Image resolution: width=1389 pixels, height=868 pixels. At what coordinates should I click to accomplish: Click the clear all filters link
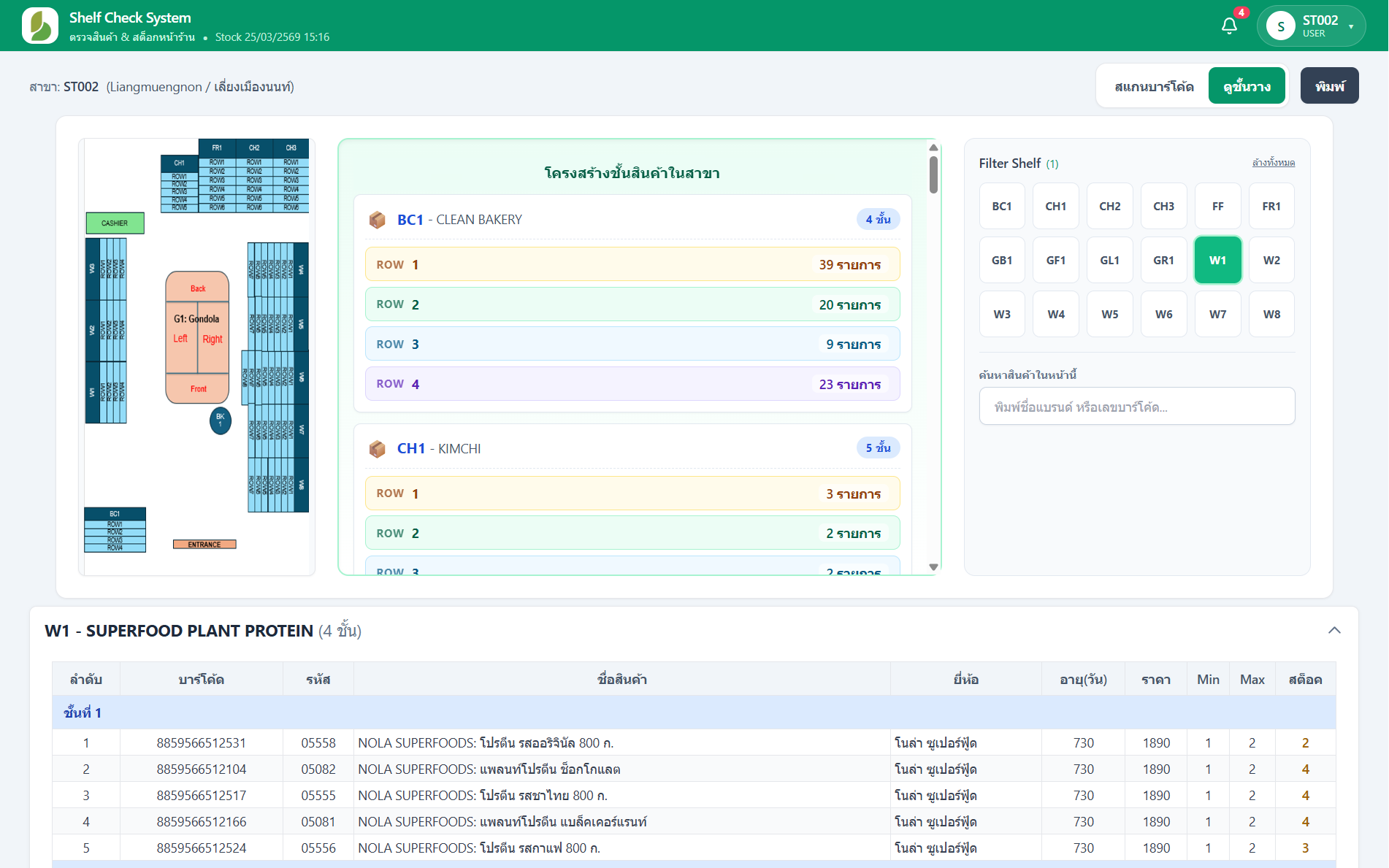point(1273,163)
